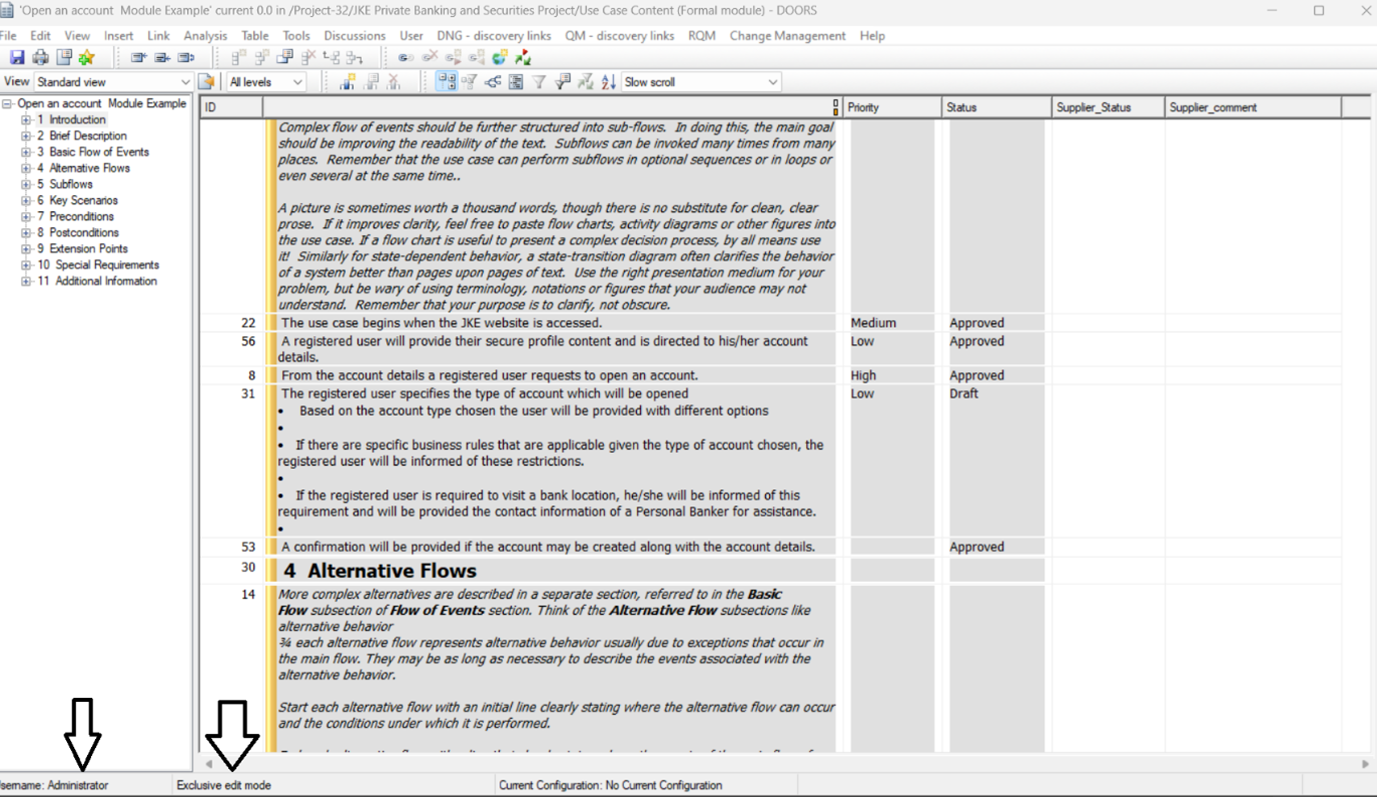1377x797 pixels.
Task: Click the A-Z sort icon
Action: click(x=609, y=82)
